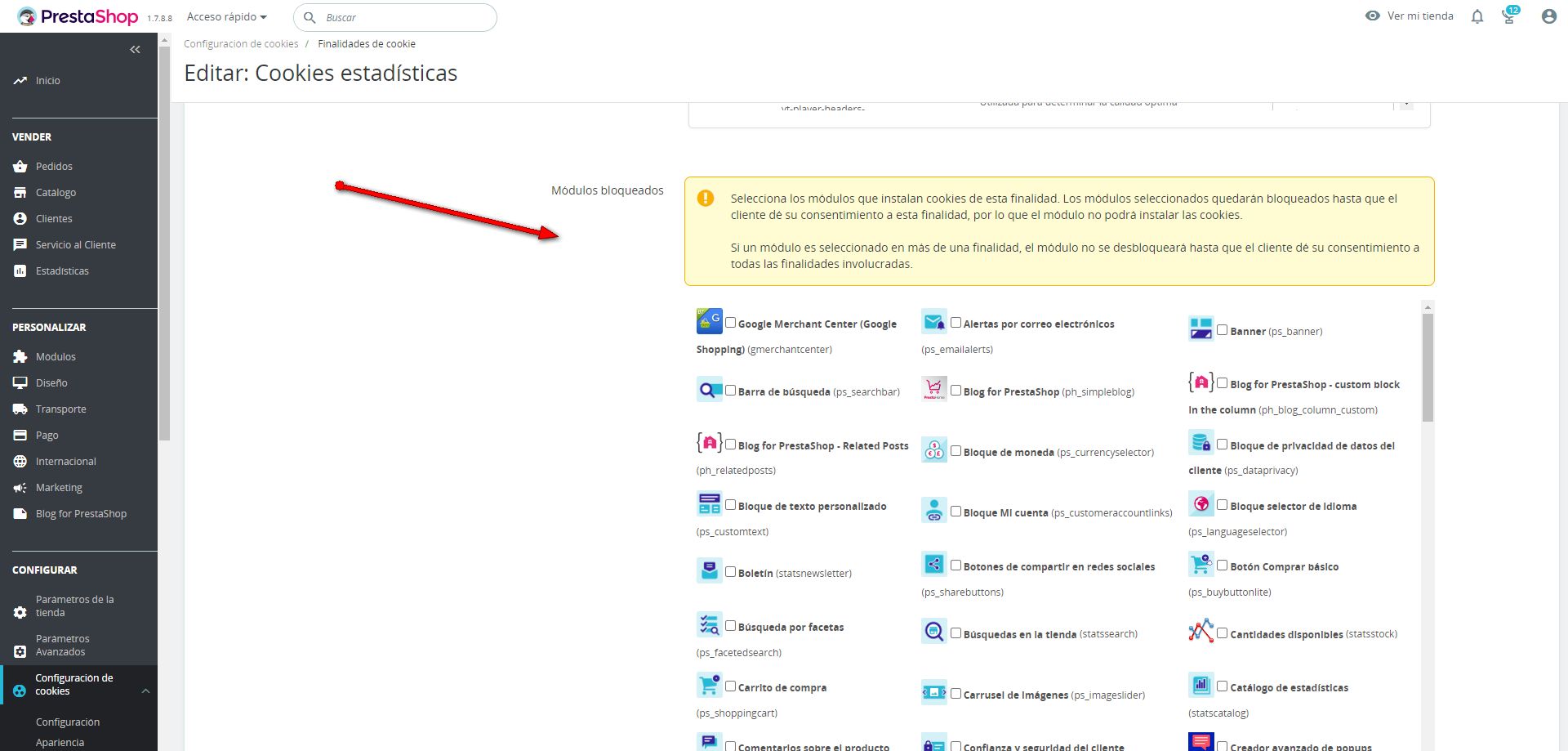
Task: Check Bloque de moneda checkbox
Action: (x=956, y=451)
